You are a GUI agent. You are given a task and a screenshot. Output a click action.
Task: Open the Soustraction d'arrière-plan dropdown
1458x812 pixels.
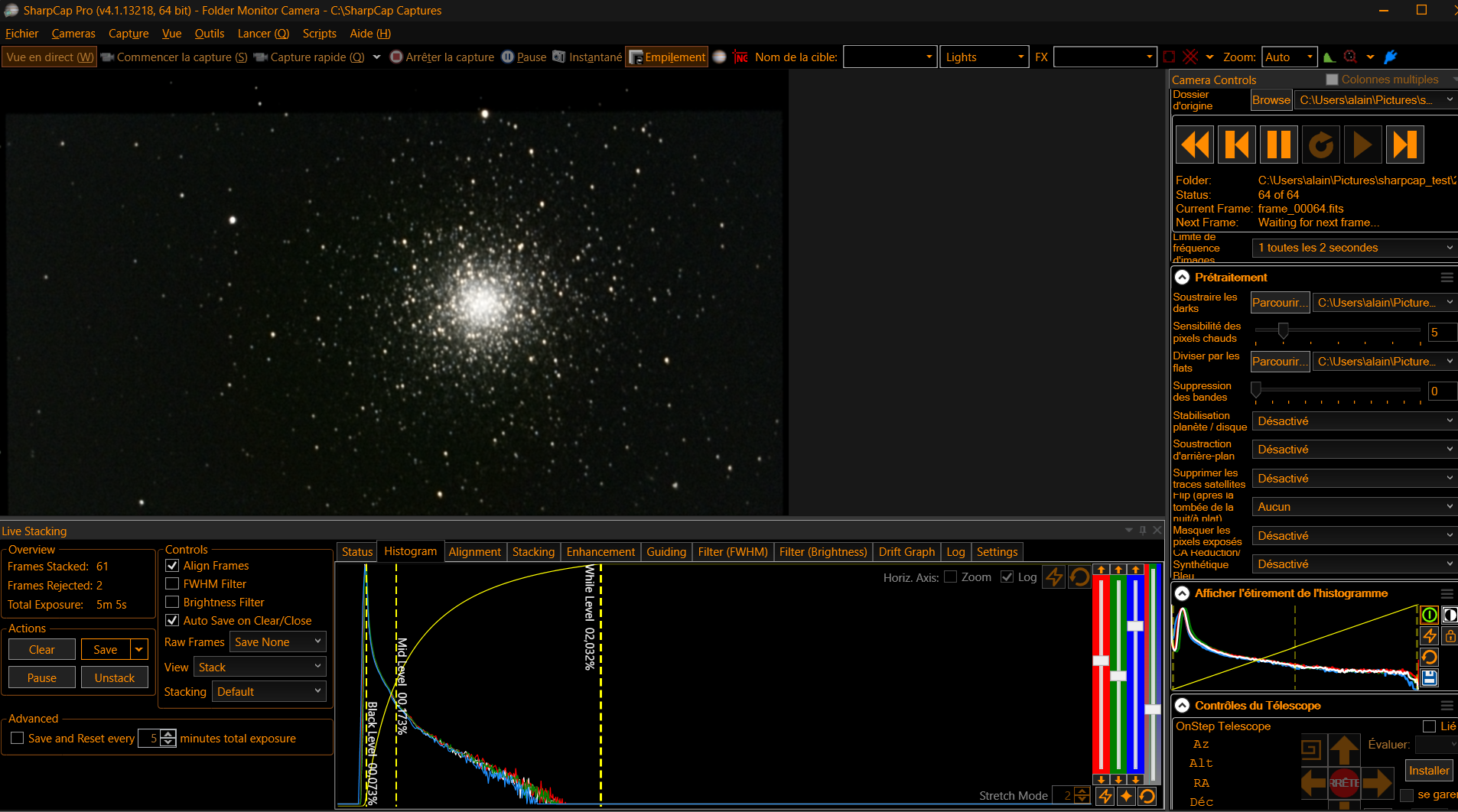(1354, 450)
